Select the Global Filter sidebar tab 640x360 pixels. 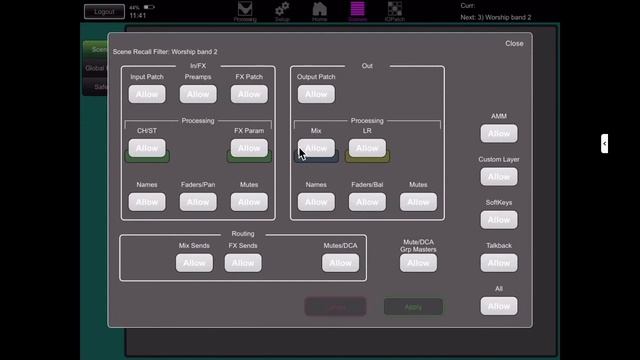click(96, 68)
